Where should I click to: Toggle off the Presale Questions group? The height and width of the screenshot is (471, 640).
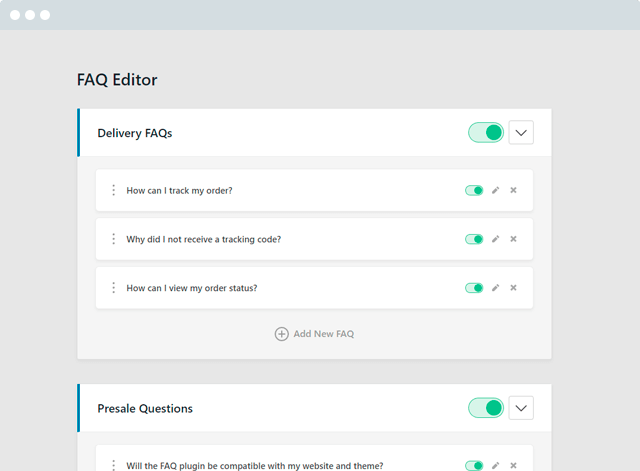(486, 408)
